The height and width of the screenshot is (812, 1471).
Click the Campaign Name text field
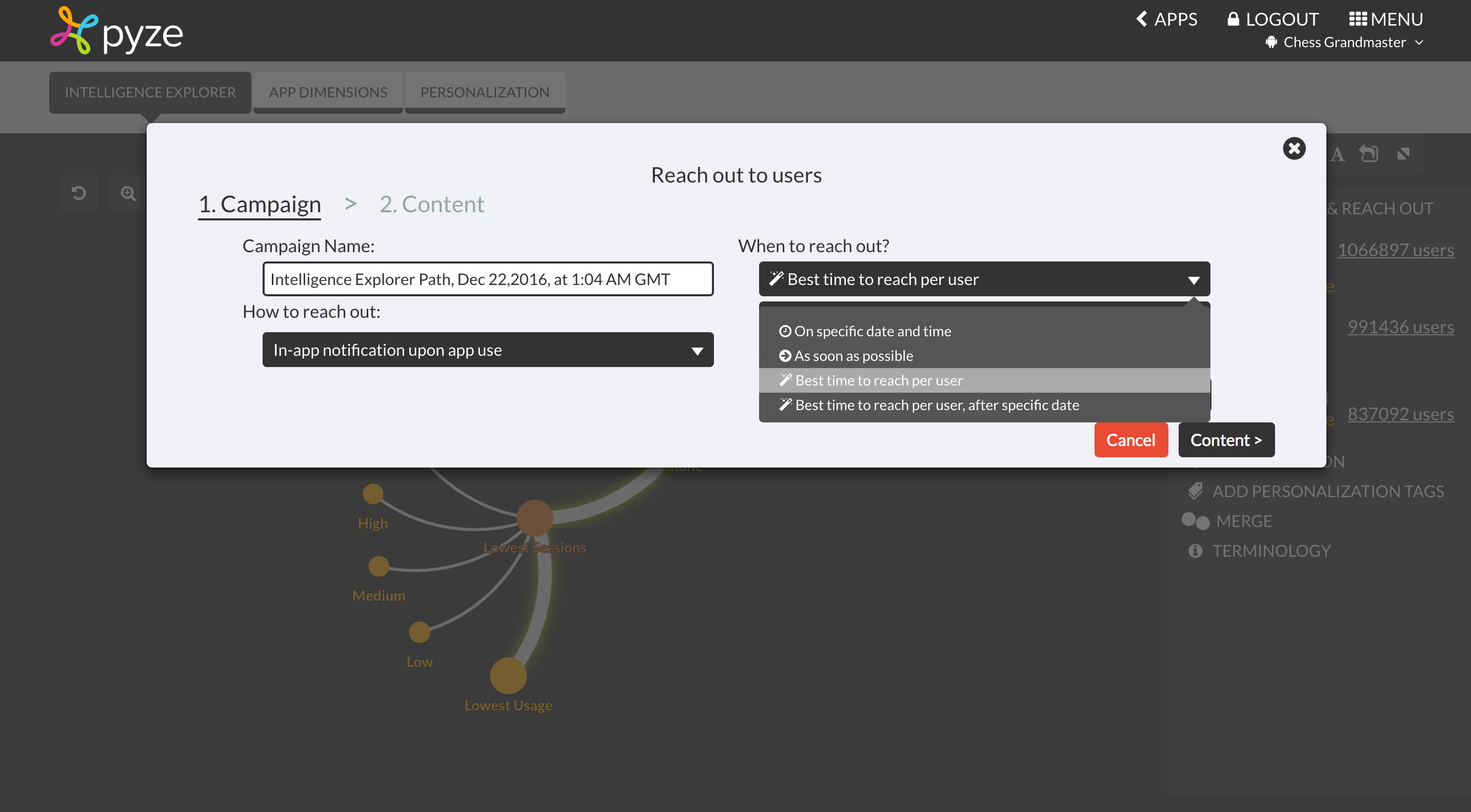pos(488,279)
